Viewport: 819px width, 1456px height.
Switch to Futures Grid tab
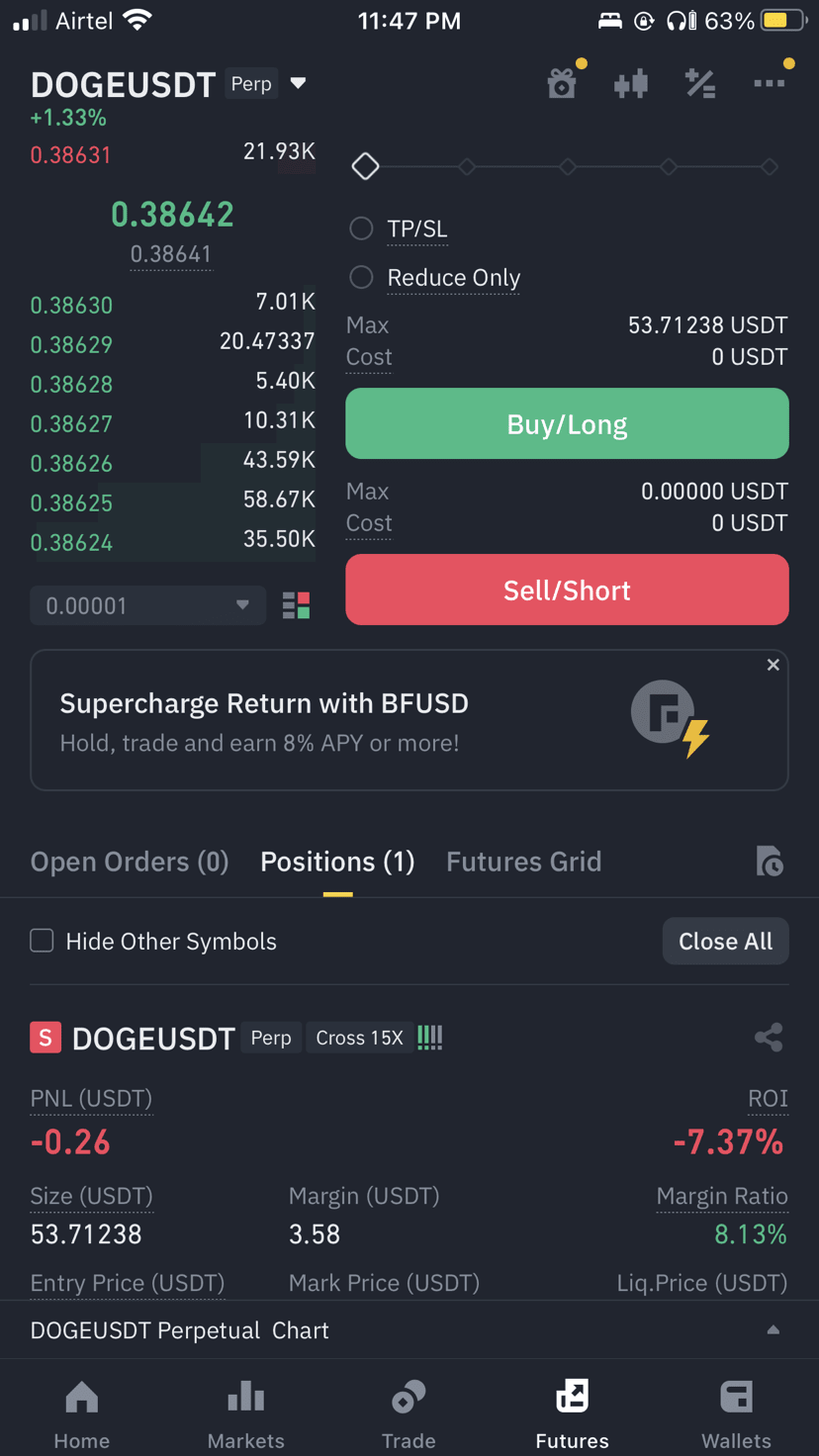coord(523,862)
